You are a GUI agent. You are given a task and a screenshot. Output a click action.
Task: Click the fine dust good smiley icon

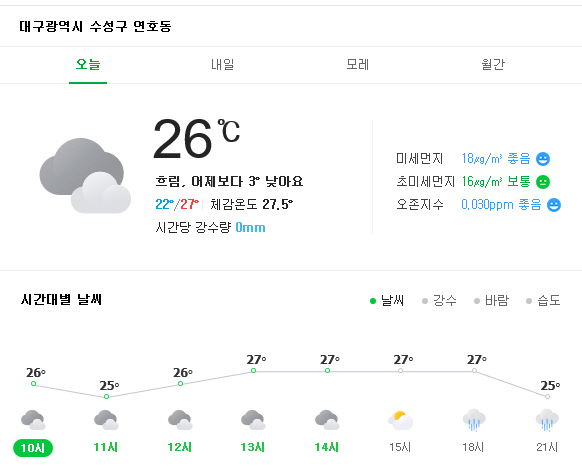(x=543, y=159)
